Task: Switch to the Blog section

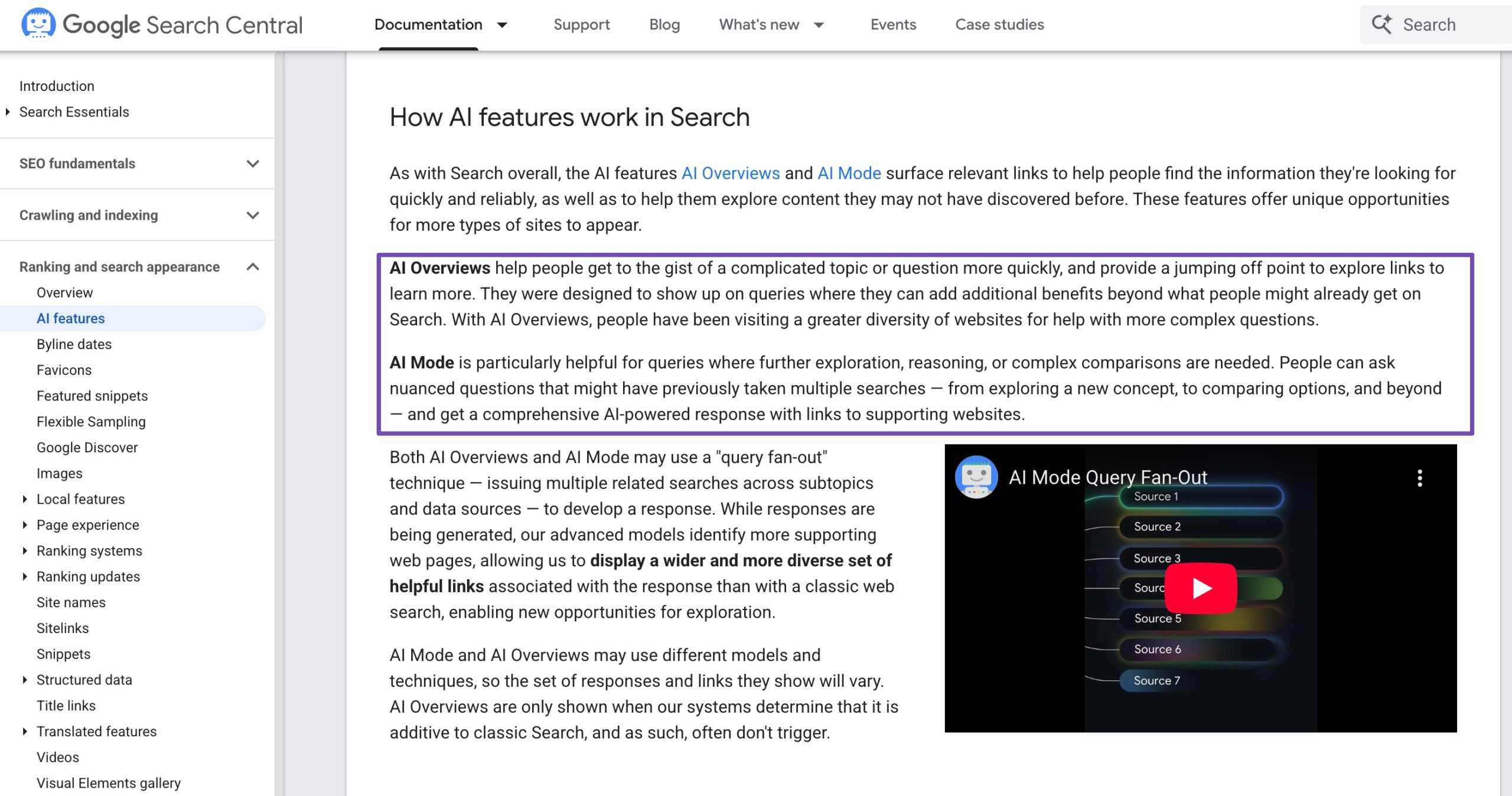Action: [x=664, y=25]
